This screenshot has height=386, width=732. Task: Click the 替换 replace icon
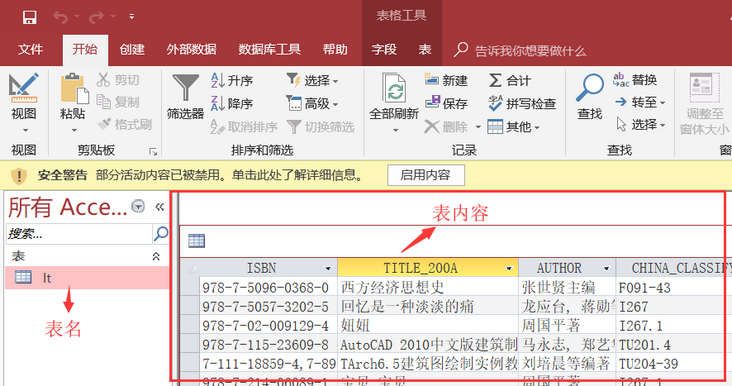621,80
